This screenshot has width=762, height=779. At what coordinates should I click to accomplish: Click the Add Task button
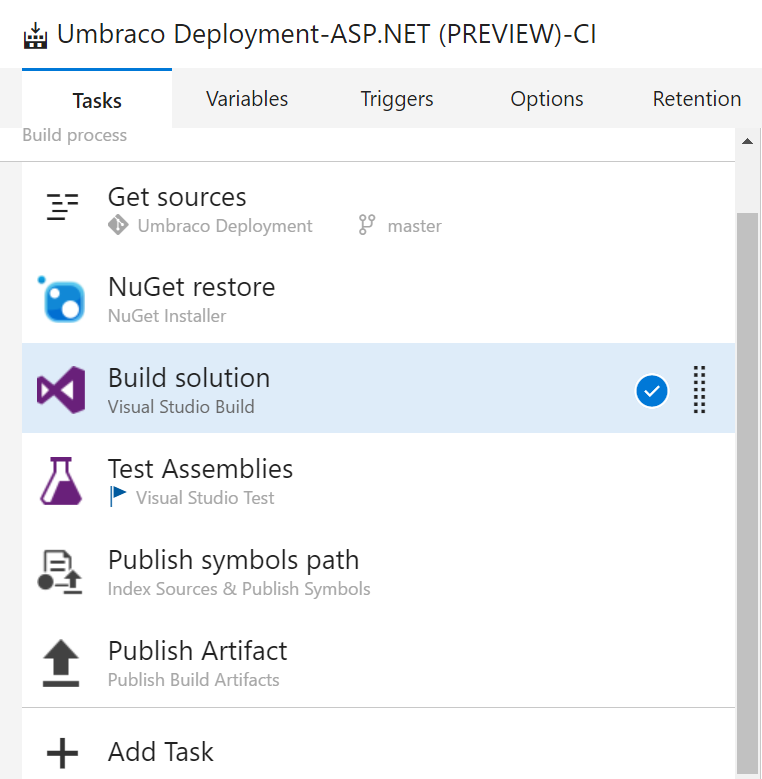(160, 752)
